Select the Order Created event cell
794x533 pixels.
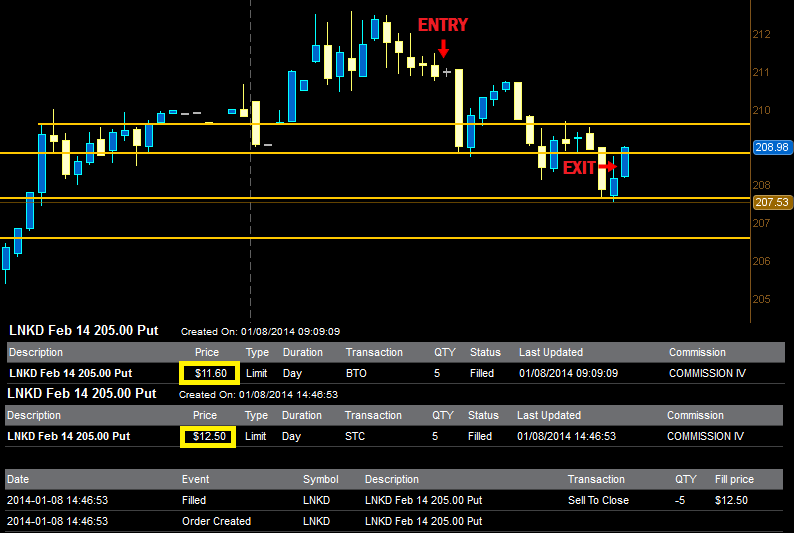[x=216, y=521]
